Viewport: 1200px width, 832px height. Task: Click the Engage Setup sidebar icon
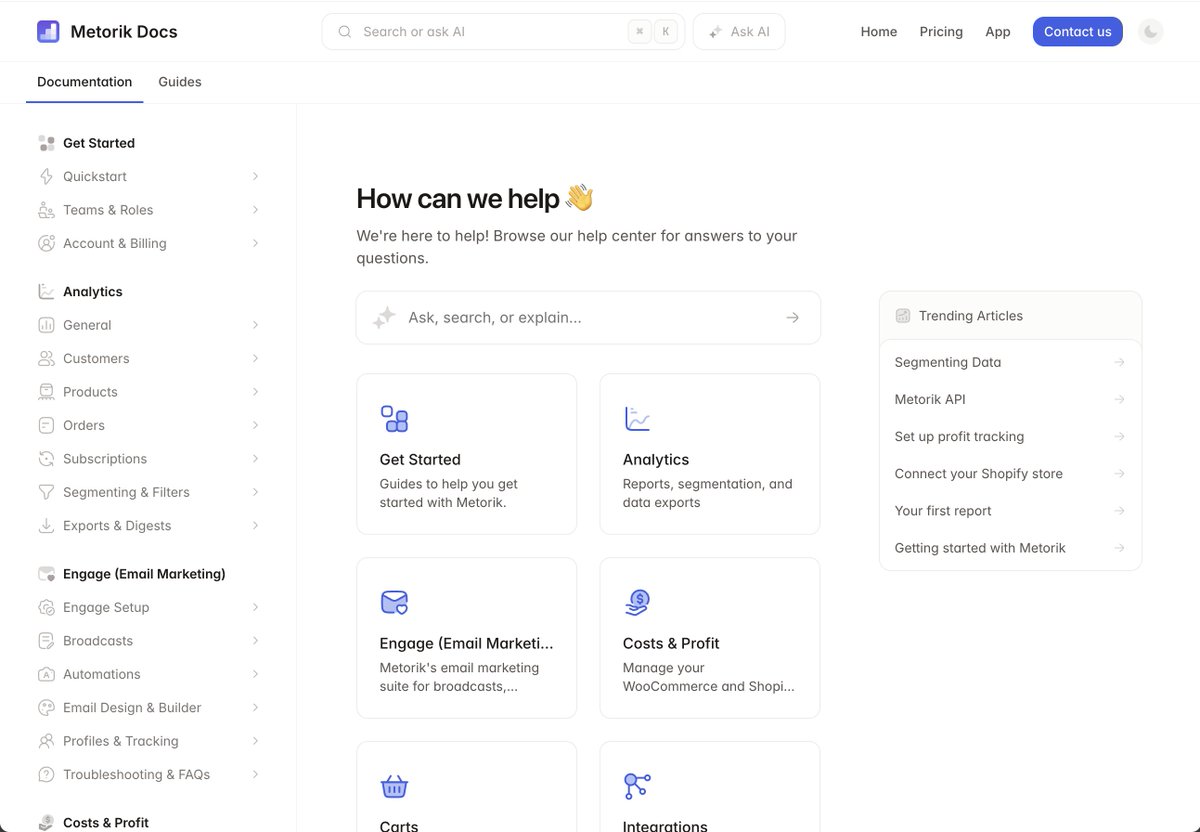[x=46, y=607]
